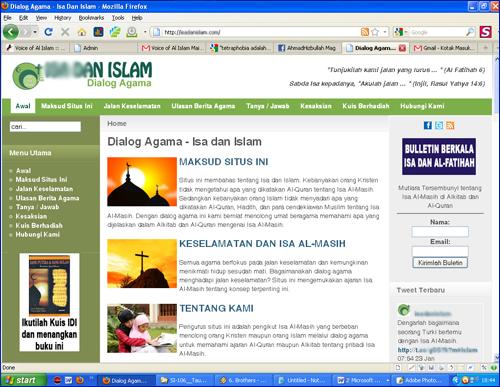
Task: Click the cari search box
Action: [45, 127]
